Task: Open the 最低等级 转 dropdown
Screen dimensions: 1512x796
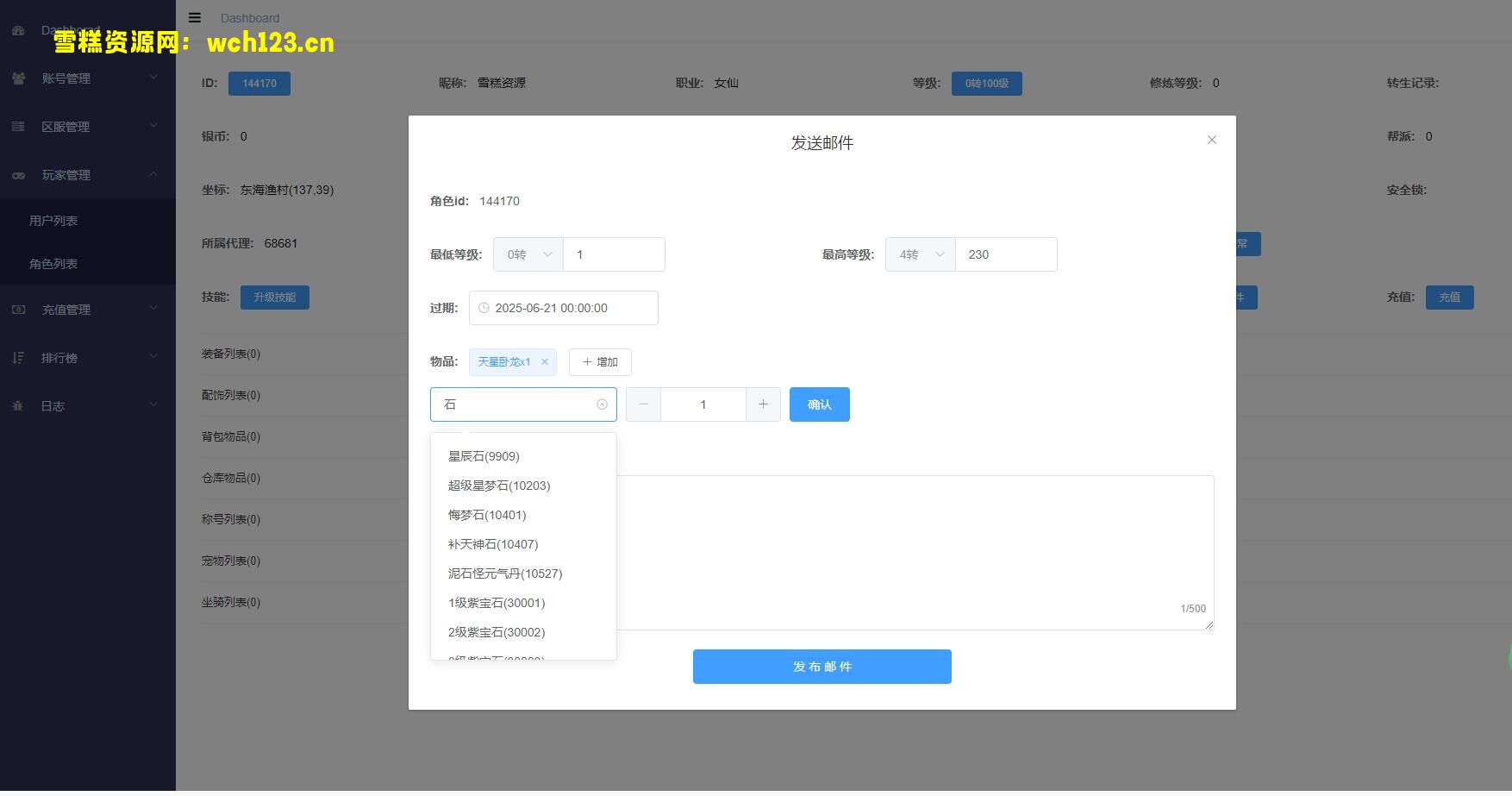Action: 528,254
